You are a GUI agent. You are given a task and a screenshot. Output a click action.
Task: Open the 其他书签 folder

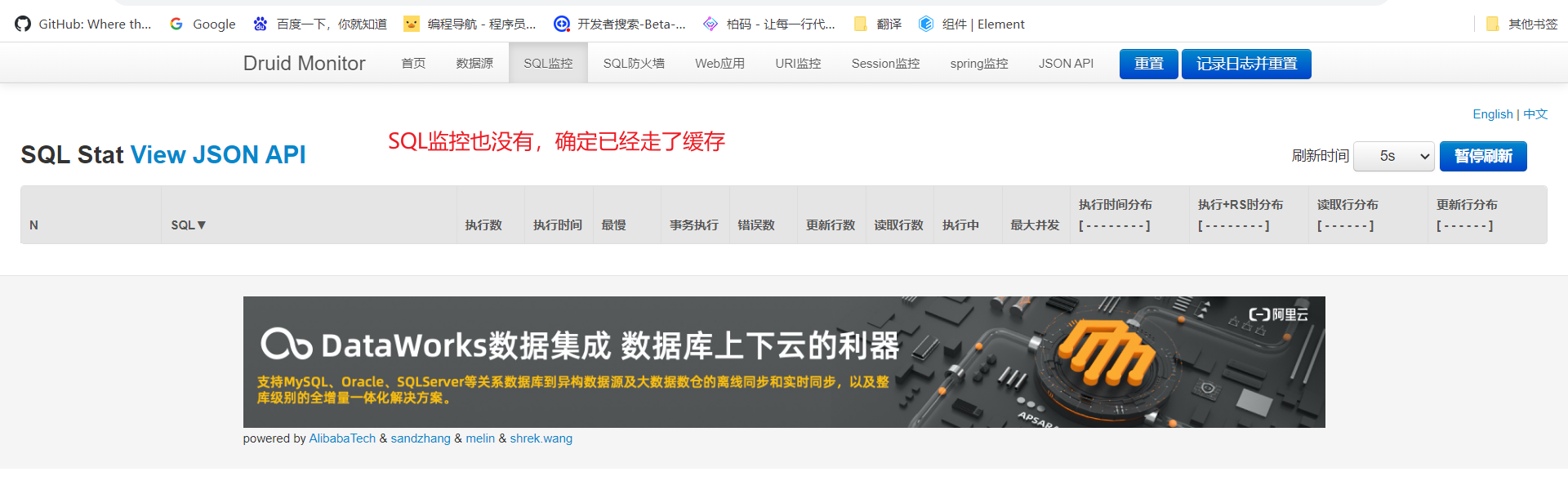[1521, 24]
